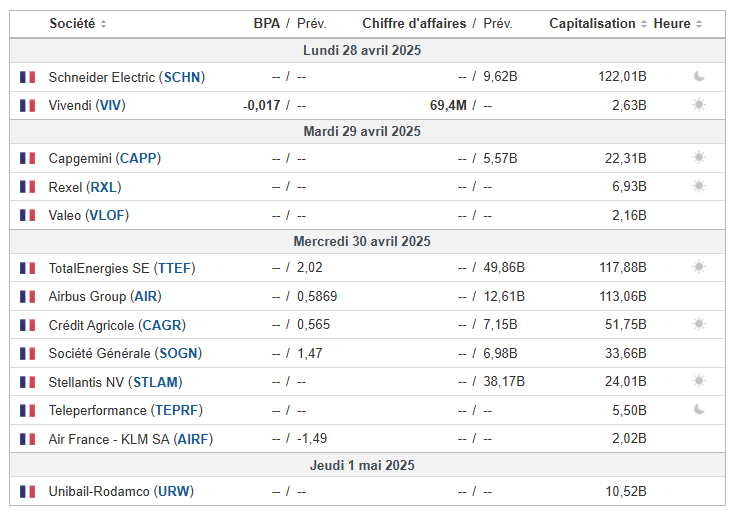
Task: Click the sun icon in TotalEnergies SE row
Action: pos(699,267)
